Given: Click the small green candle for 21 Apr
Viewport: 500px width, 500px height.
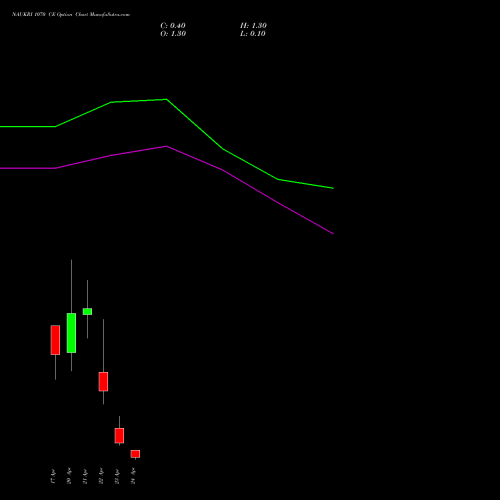Looking at the screenshot, I should 87,311.
